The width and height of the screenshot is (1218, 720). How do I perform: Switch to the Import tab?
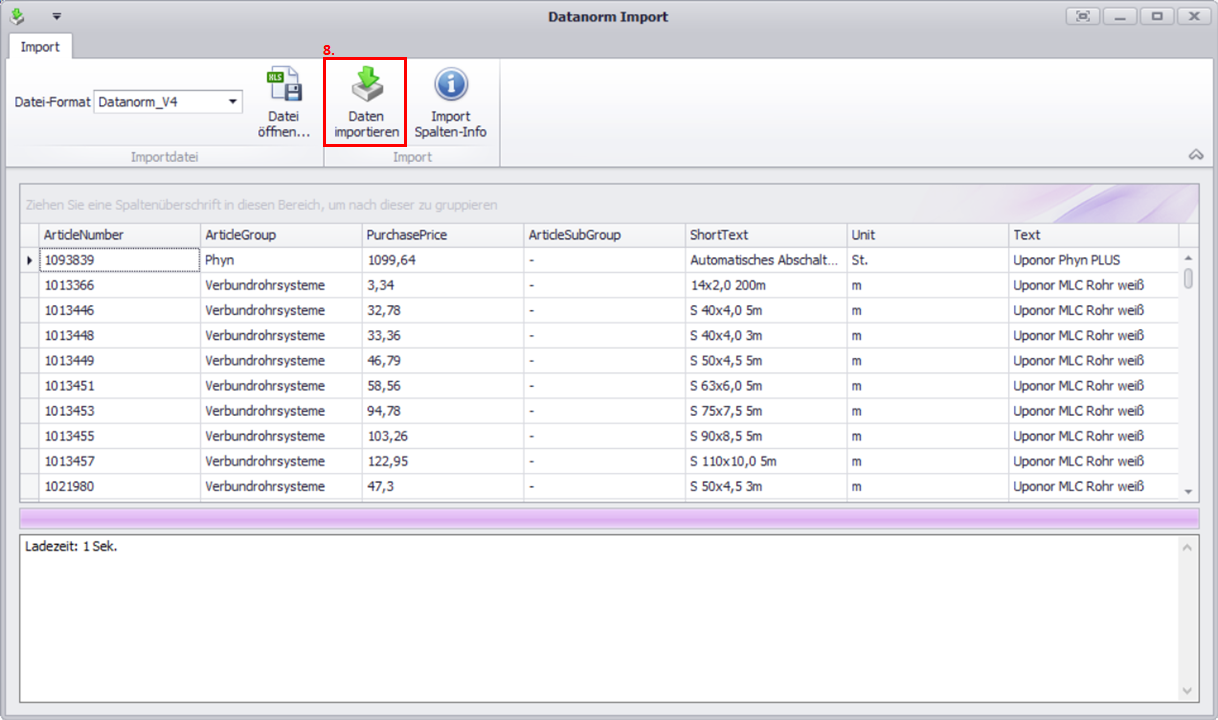[x=40, y=47]
